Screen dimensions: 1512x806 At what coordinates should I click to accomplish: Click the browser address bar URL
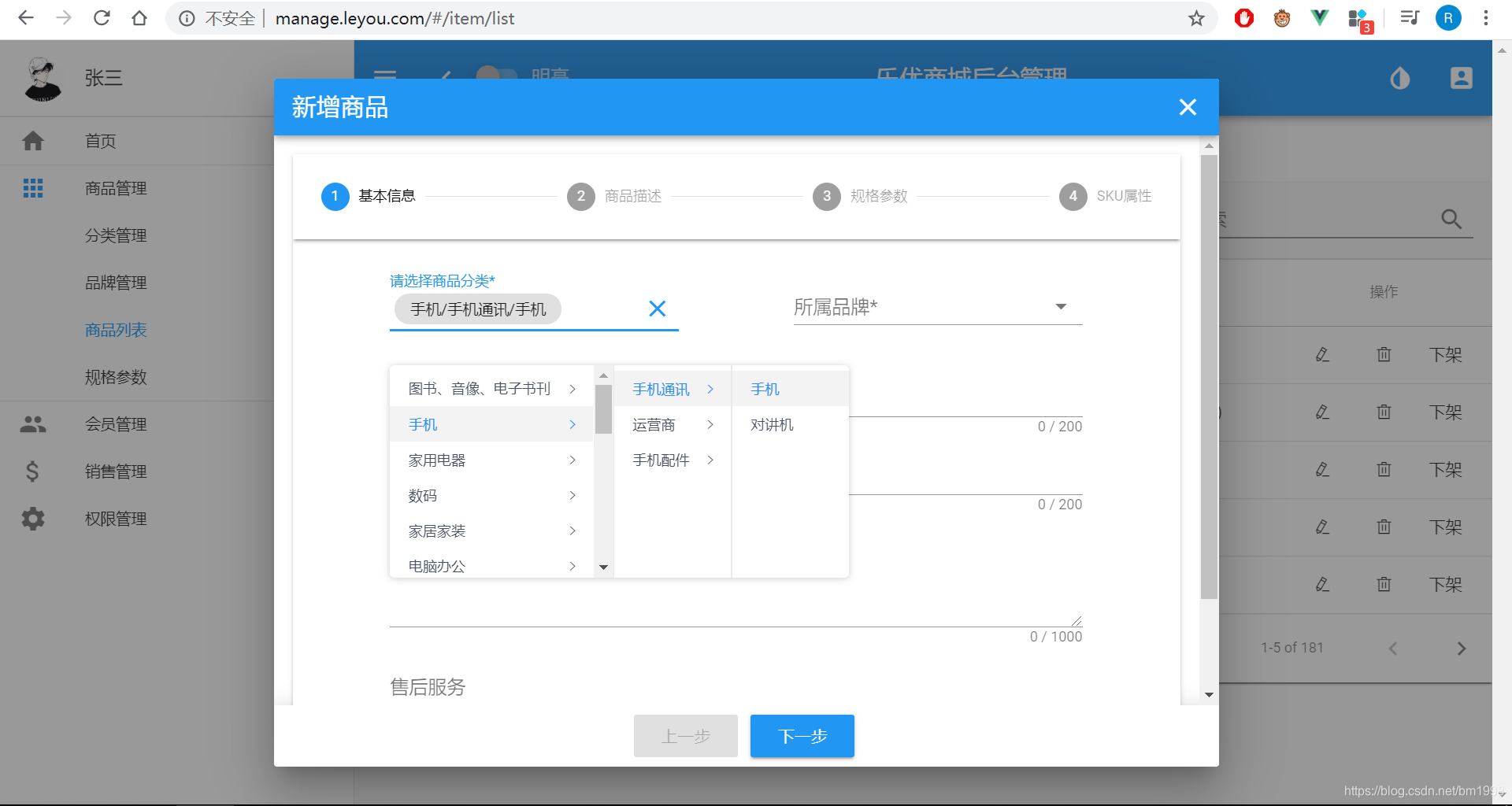pos(395,18)
